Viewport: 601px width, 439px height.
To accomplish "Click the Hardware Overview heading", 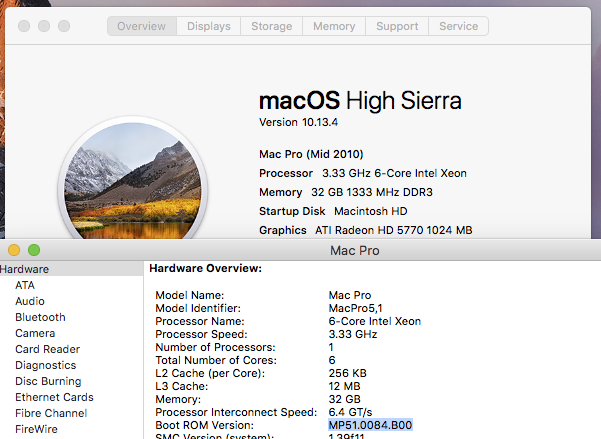I will [205, 268].
